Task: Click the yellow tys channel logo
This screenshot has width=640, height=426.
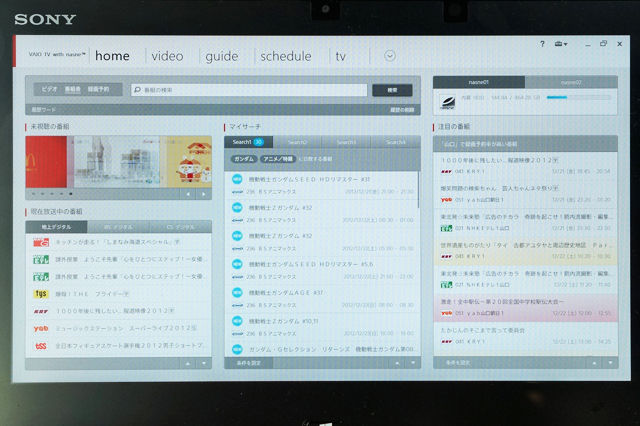Action: pyautogui.click(x=41, y=294)
